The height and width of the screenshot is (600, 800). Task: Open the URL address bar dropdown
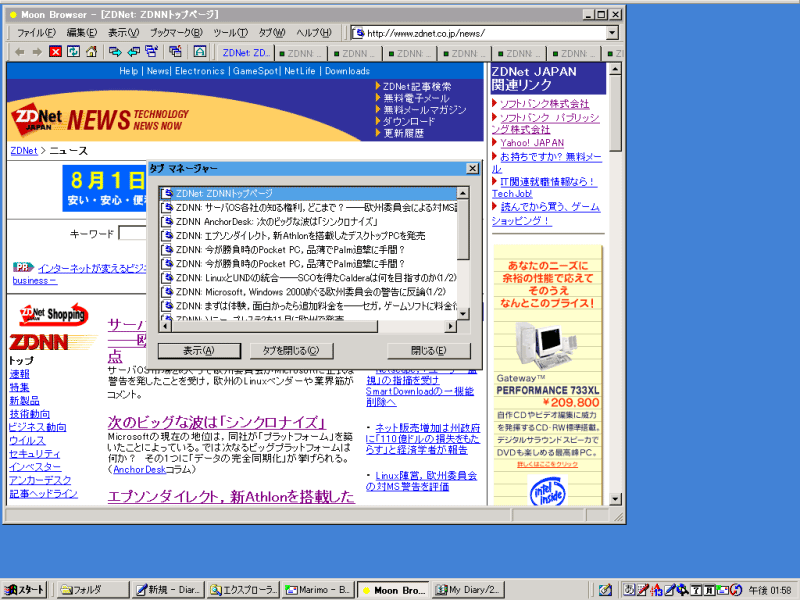[x=612, y=33]
